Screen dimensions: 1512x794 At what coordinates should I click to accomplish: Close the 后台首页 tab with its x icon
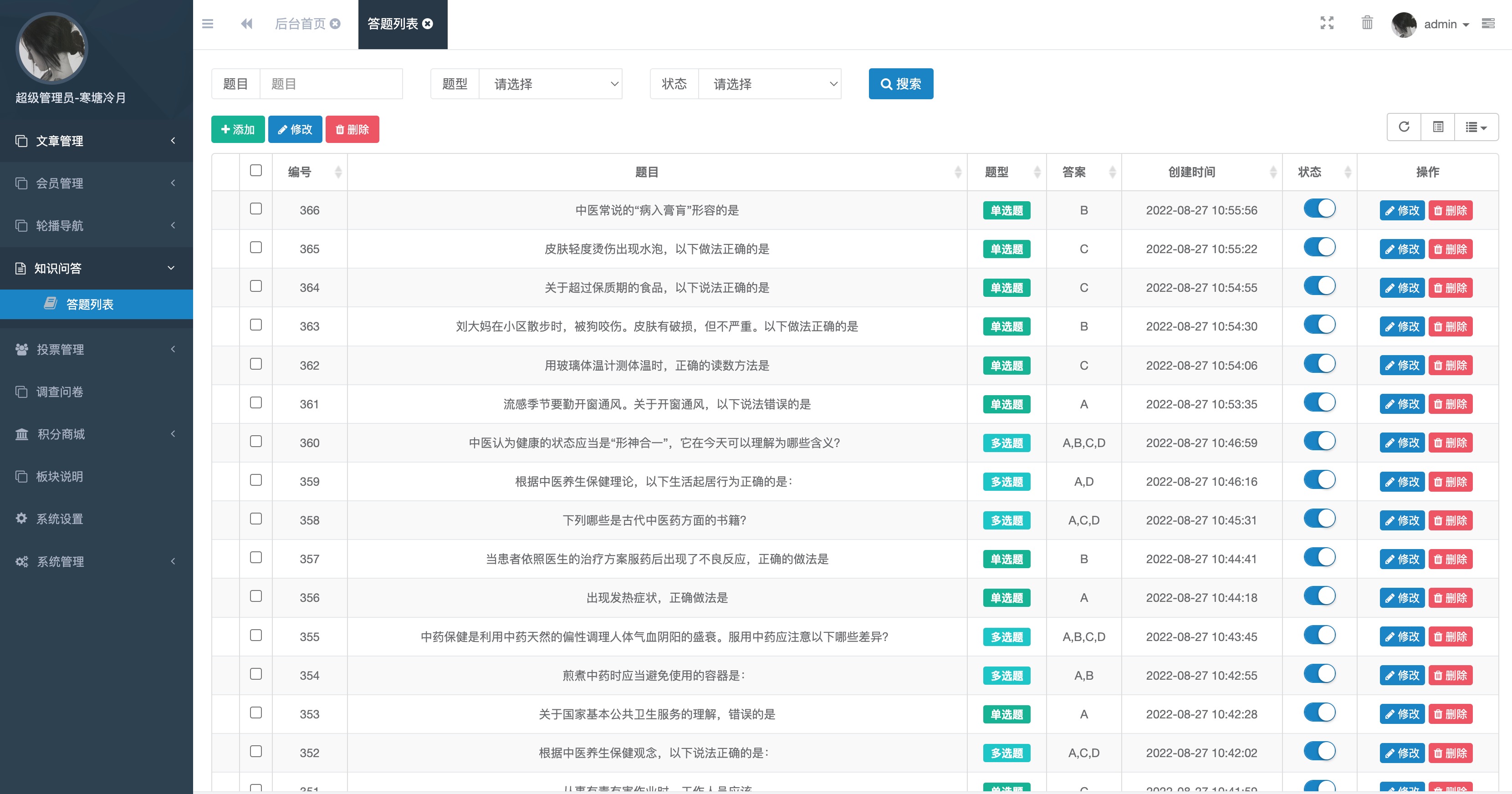335,24
